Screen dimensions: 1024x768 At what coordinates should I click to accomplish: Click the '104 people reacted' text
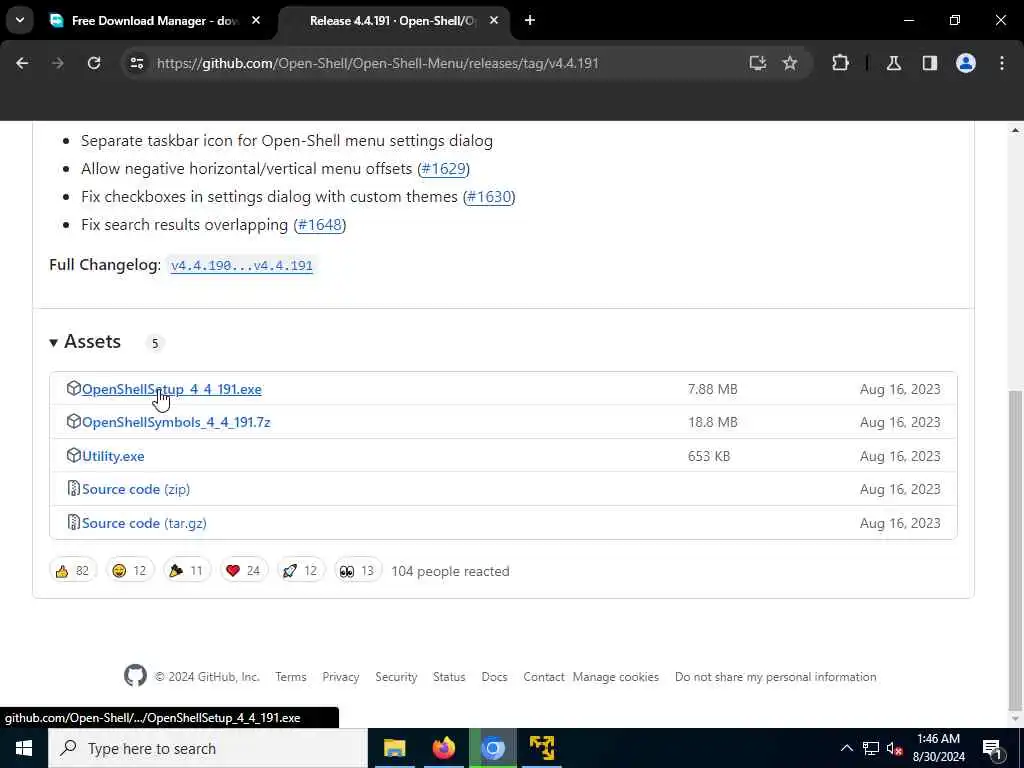coord(450,571)
